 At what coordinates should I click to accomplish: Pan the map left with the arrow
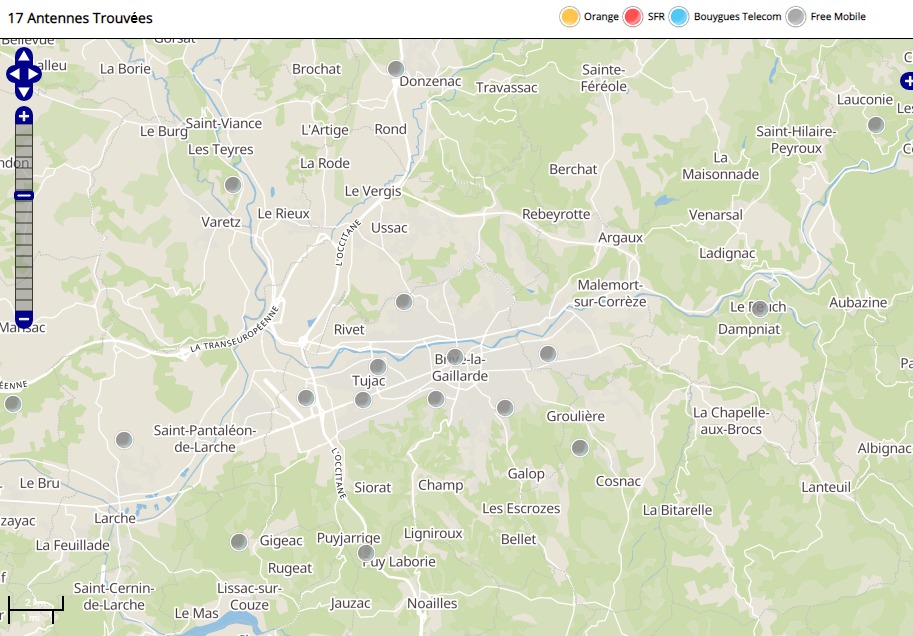12,74
